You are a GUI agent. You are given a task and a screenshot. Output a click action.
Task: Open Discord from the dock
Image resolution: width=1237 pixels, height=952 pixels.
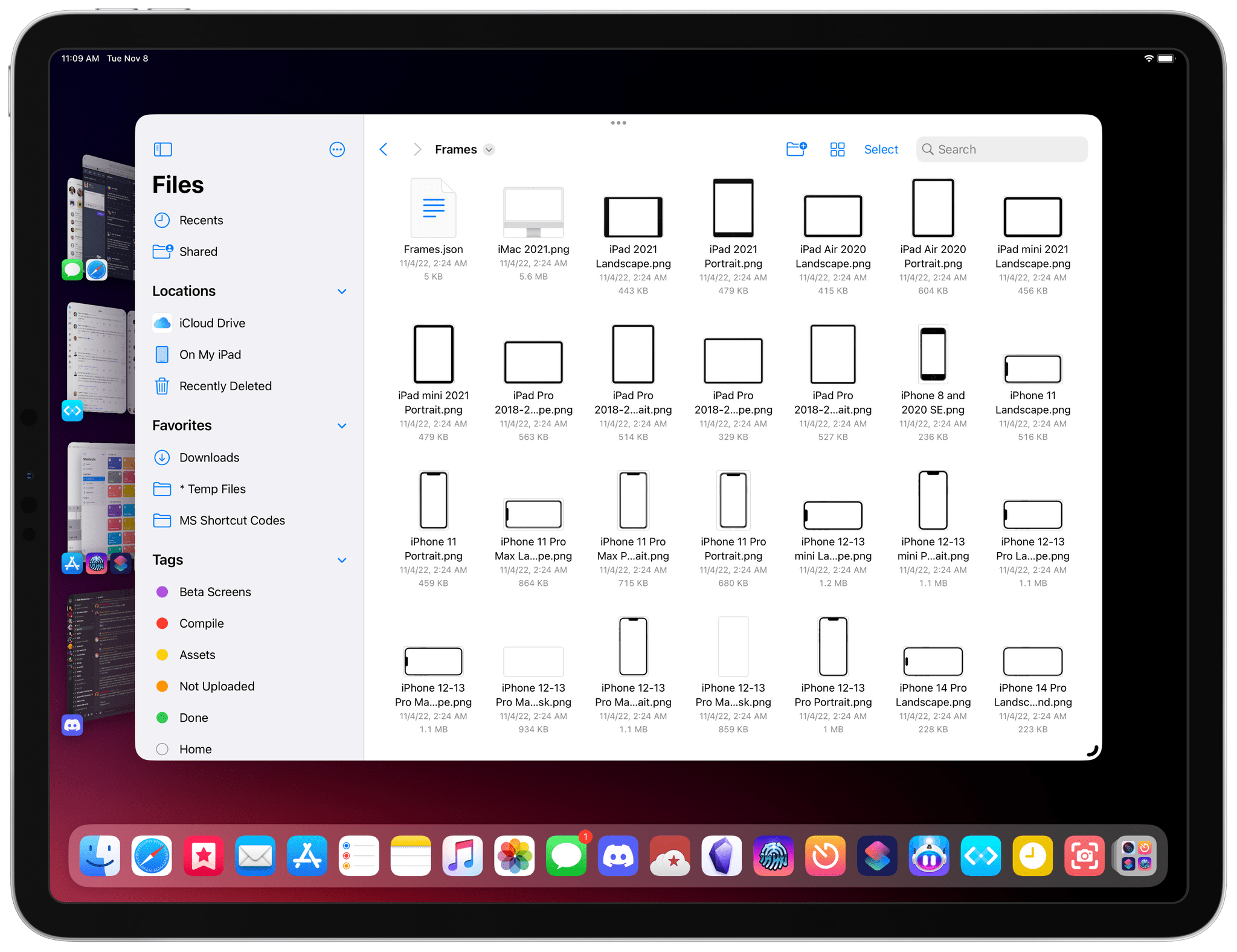coord(618,855)
